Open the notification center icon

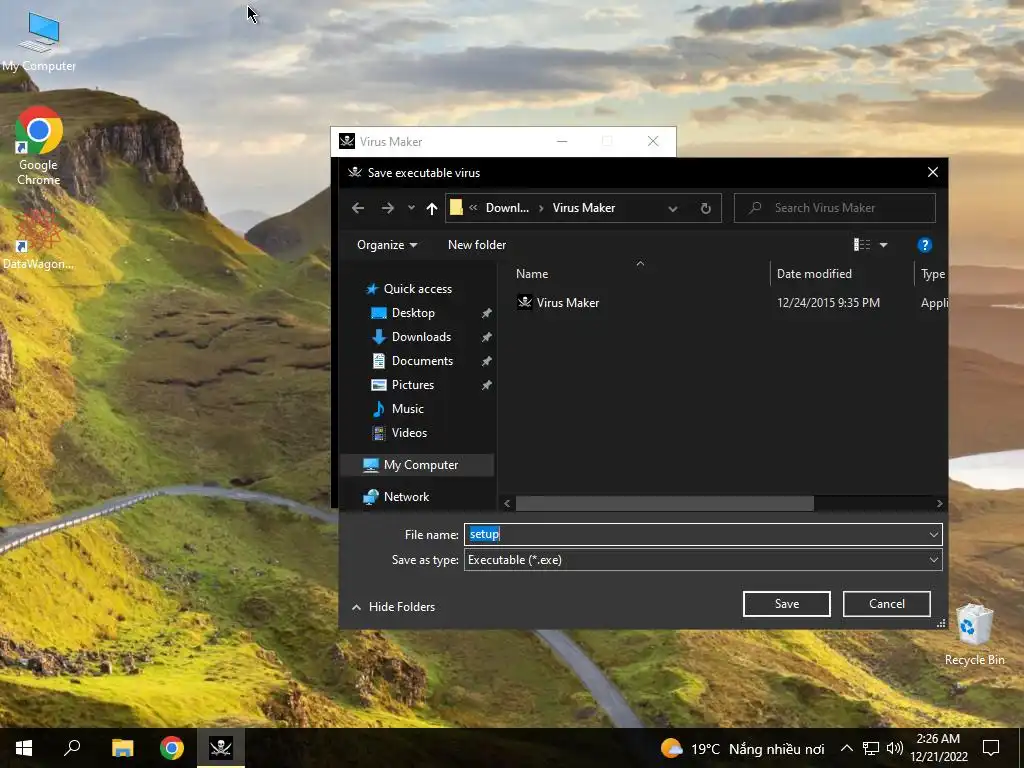(991, 748)
